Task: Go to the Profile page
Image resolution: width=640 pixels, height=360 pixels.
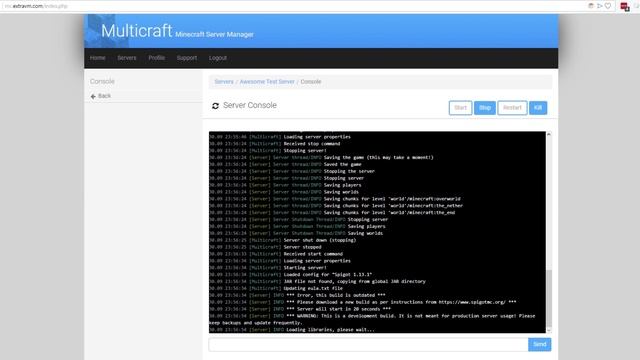Action: (157, 58)
